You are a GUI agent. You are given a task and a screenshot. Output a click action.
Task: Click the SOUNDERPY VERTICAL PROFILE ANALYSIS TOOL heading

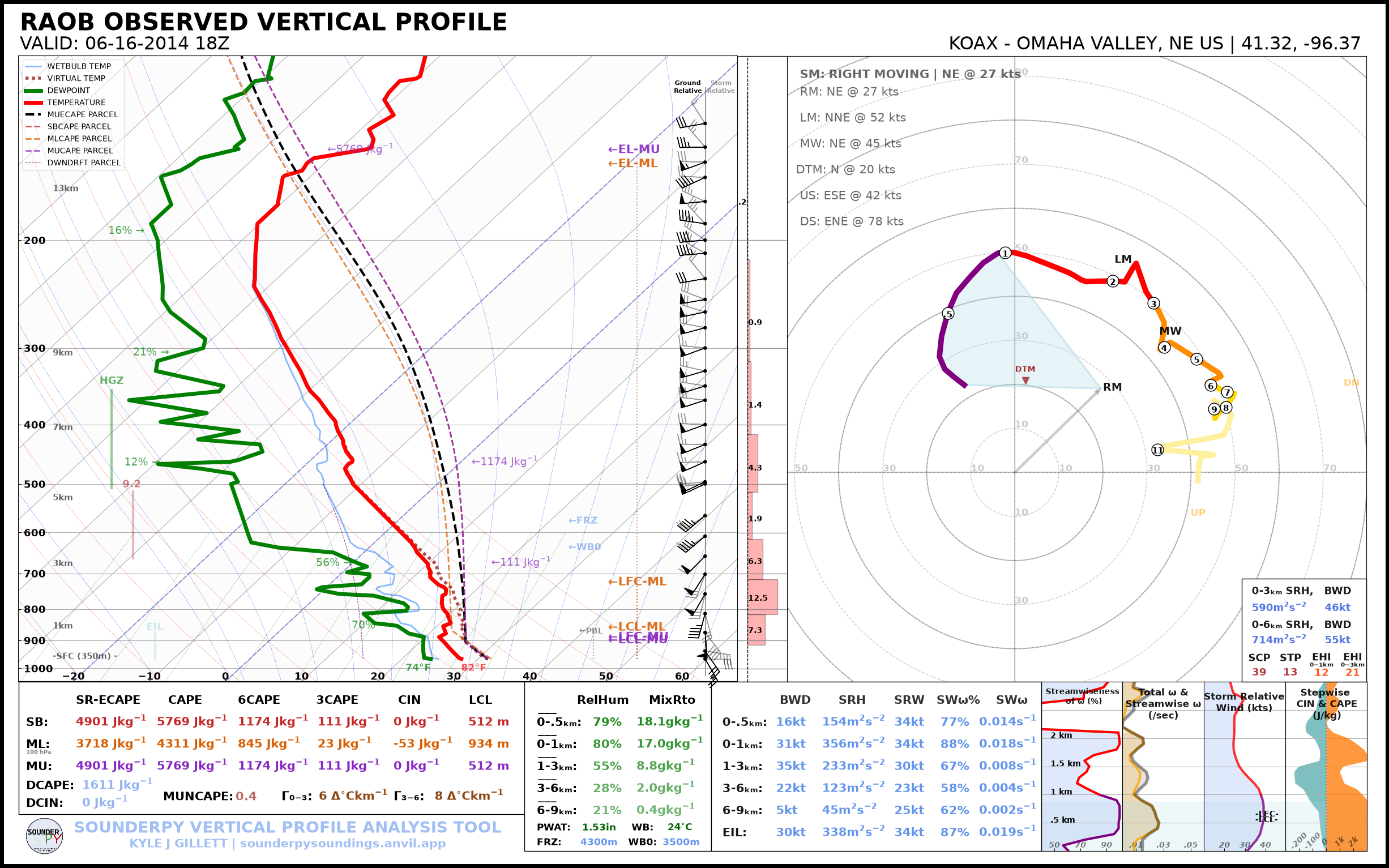point(288,827)
